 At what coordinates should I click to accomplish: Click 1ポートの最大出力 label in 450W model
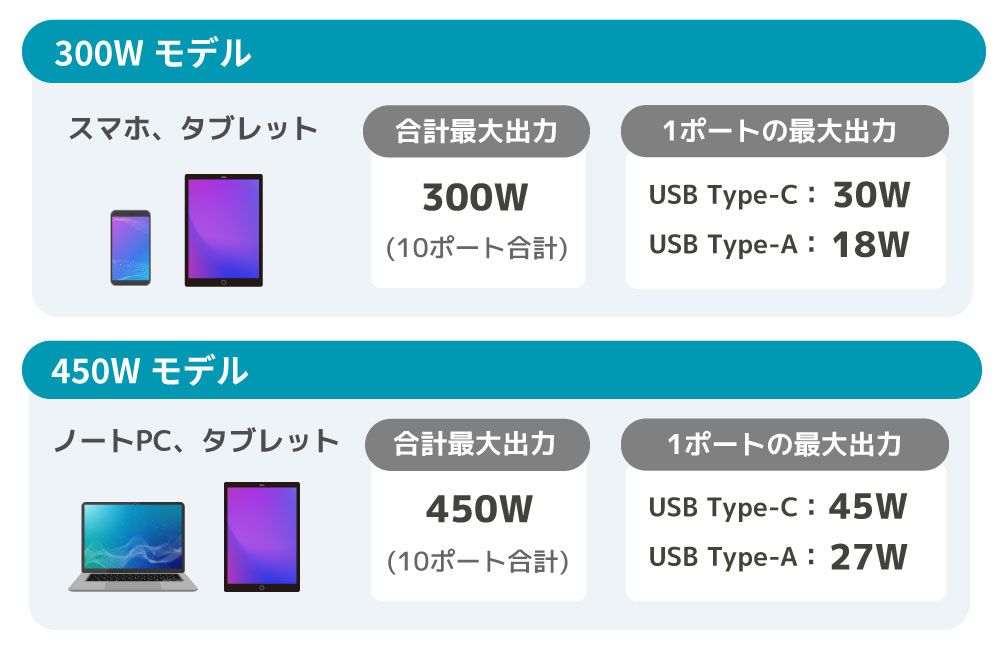[x=784, y=445]
